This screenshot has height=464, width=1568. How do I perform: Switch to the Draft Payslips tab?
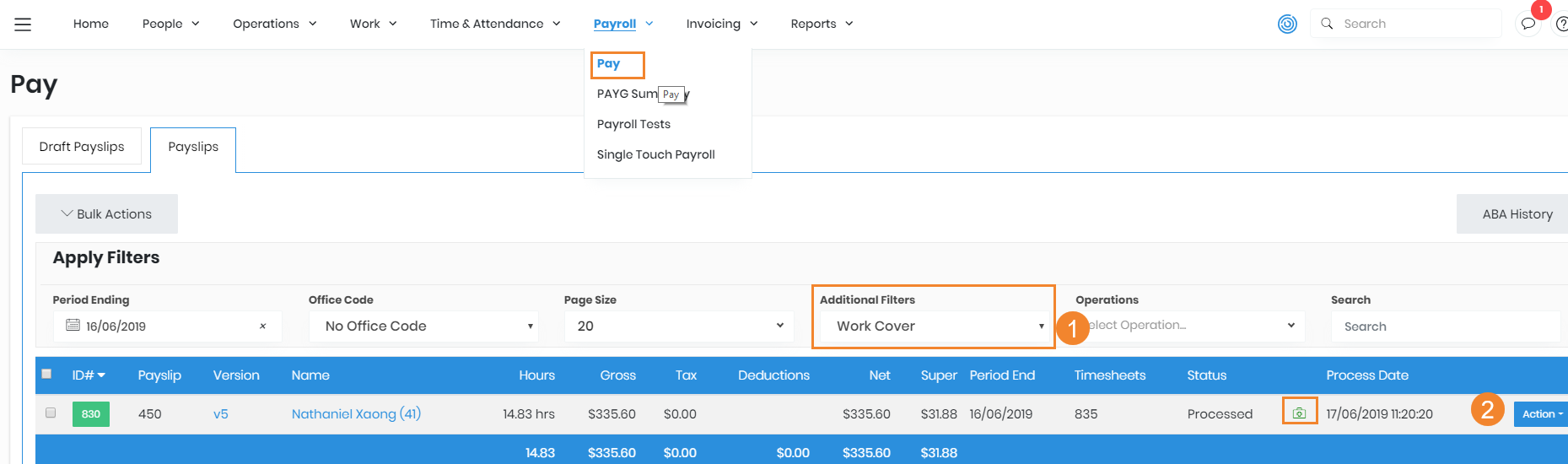coord(82,147)
